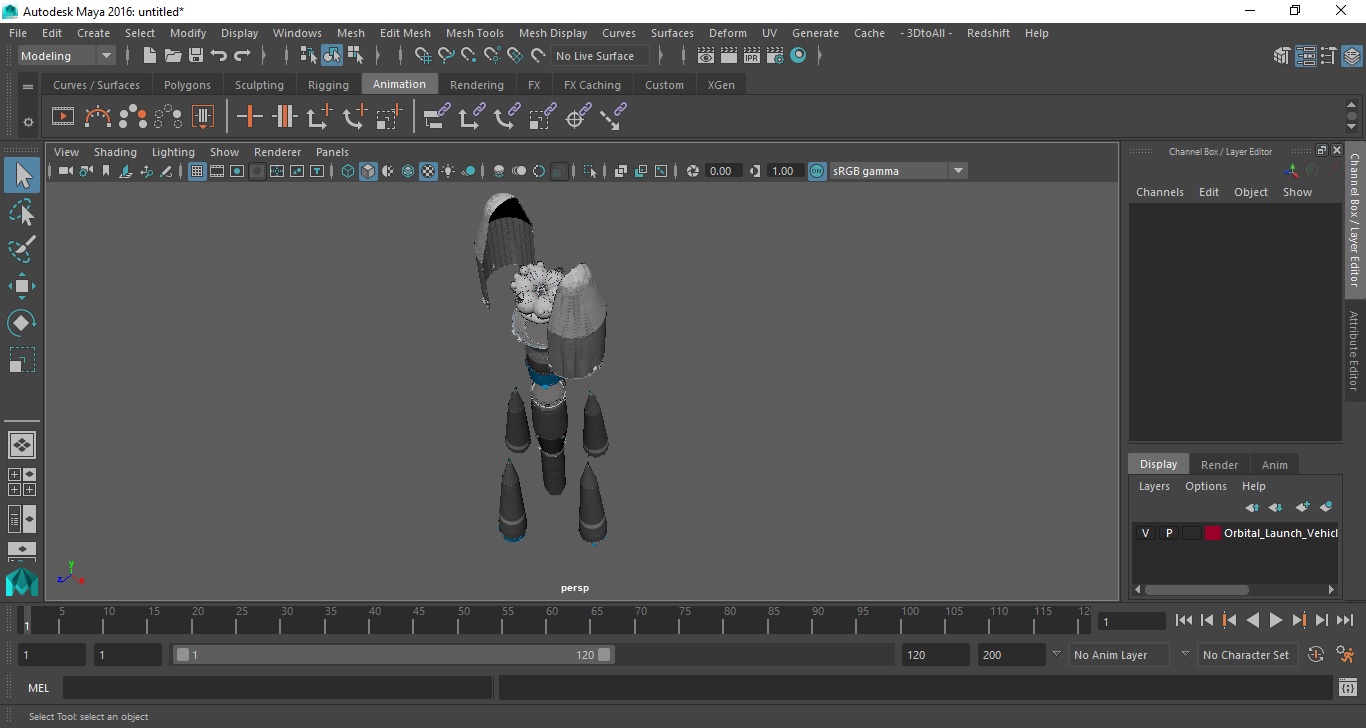The height and width of the screenshot is (728, 1366).
Task: Toggle sRGB view transform color icon
Action: point(817,171)
